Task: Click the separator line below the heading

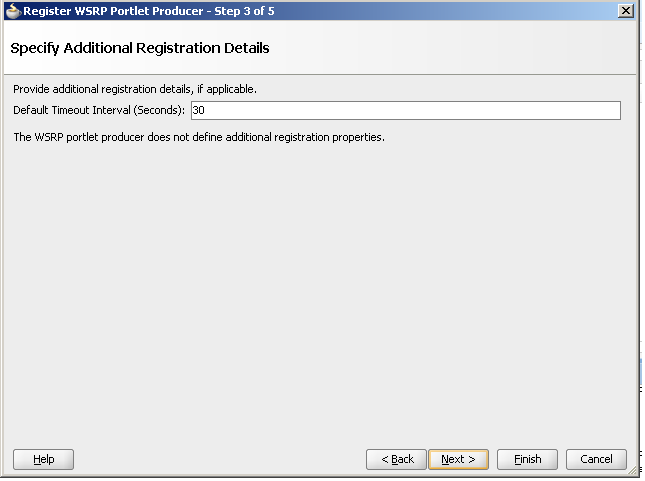Action: tap(320, 74)
